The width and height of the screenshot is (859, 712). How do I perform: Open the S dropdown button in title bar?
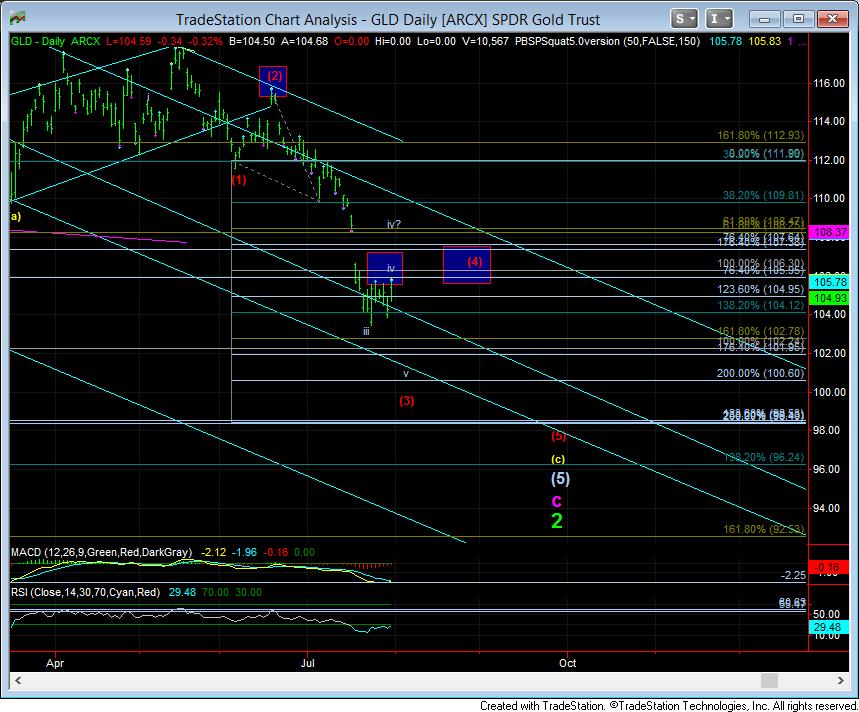pos(684,19)
